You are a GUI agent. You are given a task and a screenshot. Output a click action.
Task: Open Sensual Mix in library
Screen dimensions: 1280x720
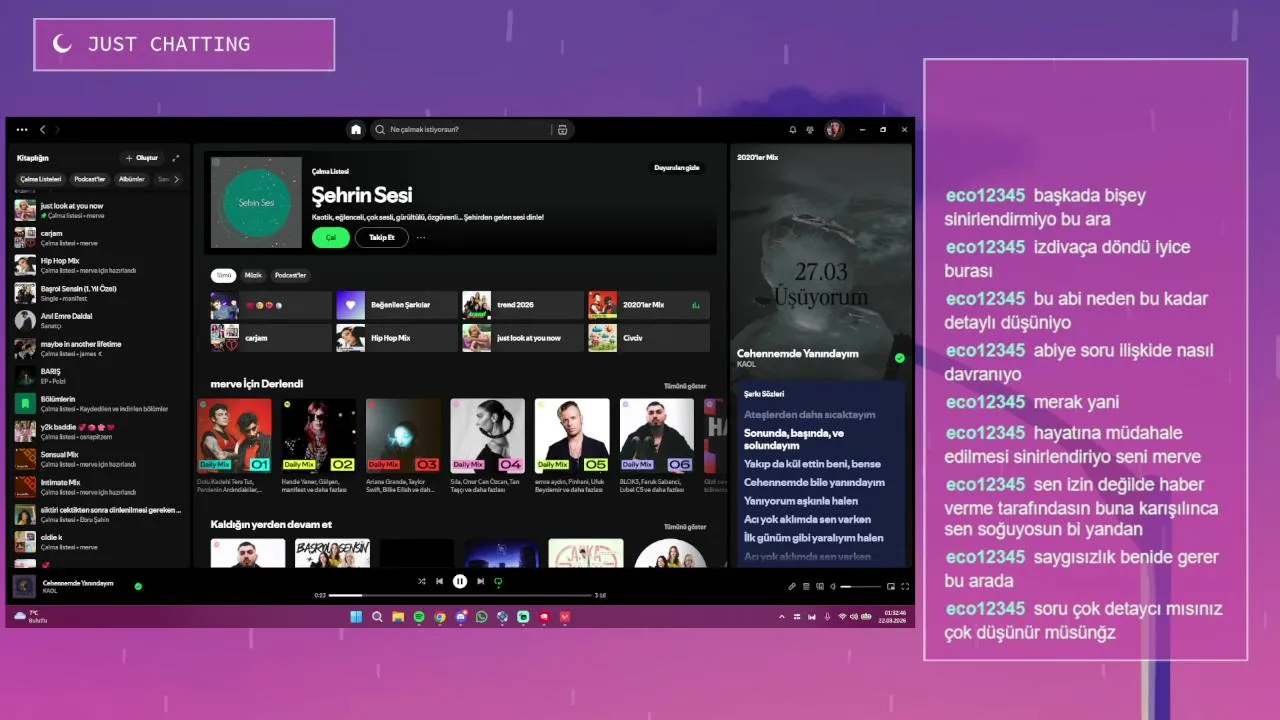pyautogui.click(x=99, y=459)
